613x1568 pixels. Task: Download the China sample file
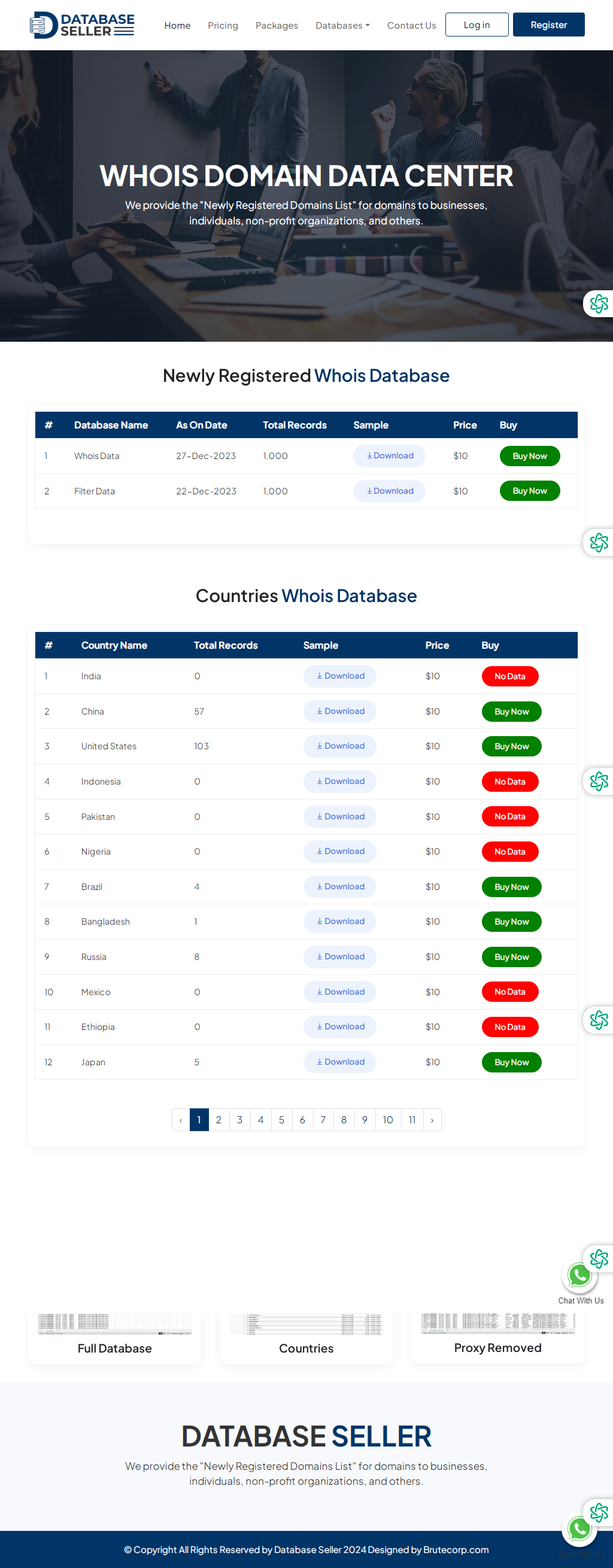(x=339, y=711)
